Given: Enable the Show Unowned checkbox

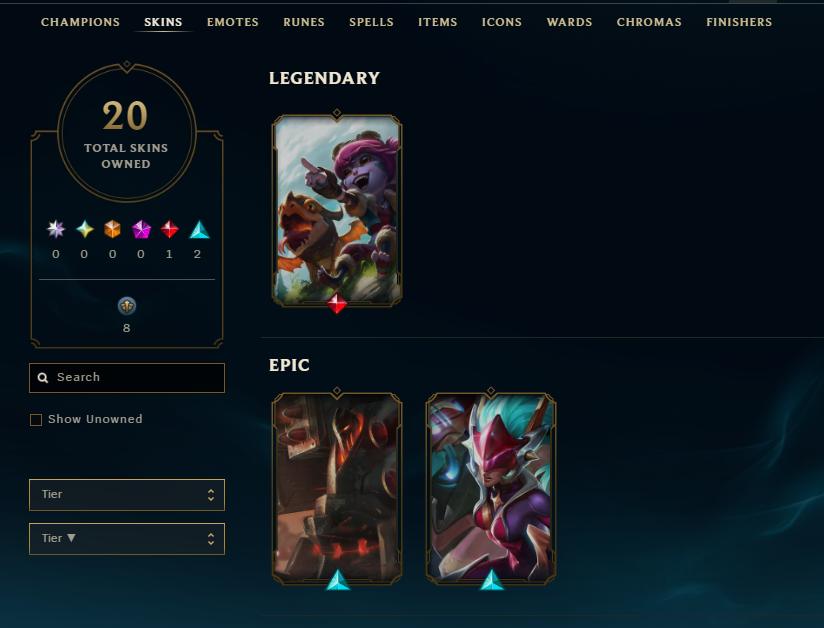Looking at the screenshot, I should click(x=36, y=419).
